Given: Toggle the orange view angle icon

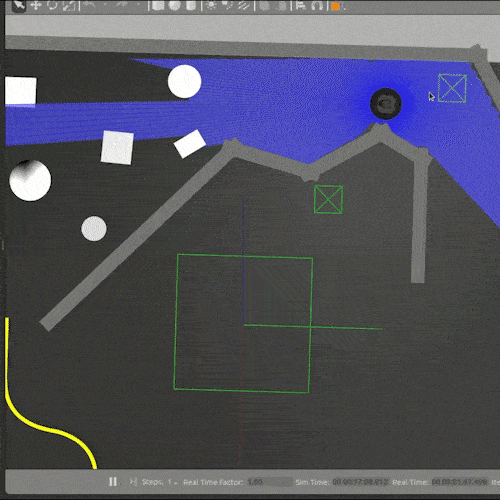Looking at the screenshot, I should (x=336, y=6).
